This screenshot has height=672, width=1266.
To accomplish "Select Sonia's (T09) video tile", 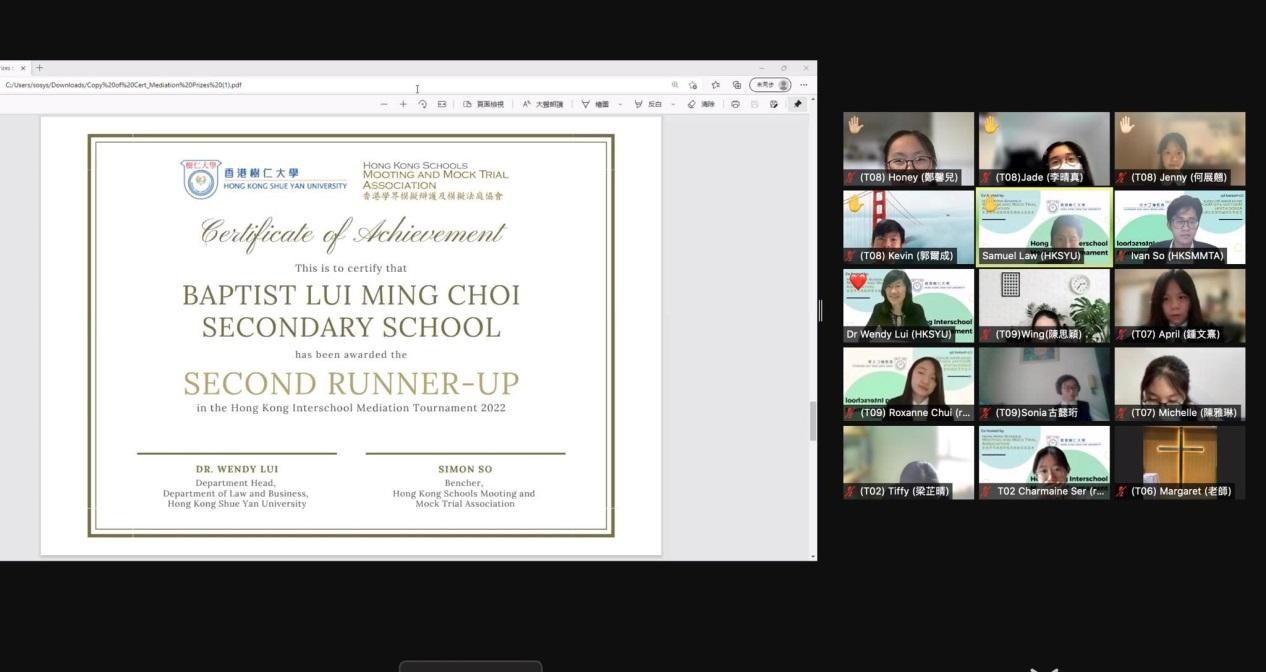I will (x=1044, y=384).
